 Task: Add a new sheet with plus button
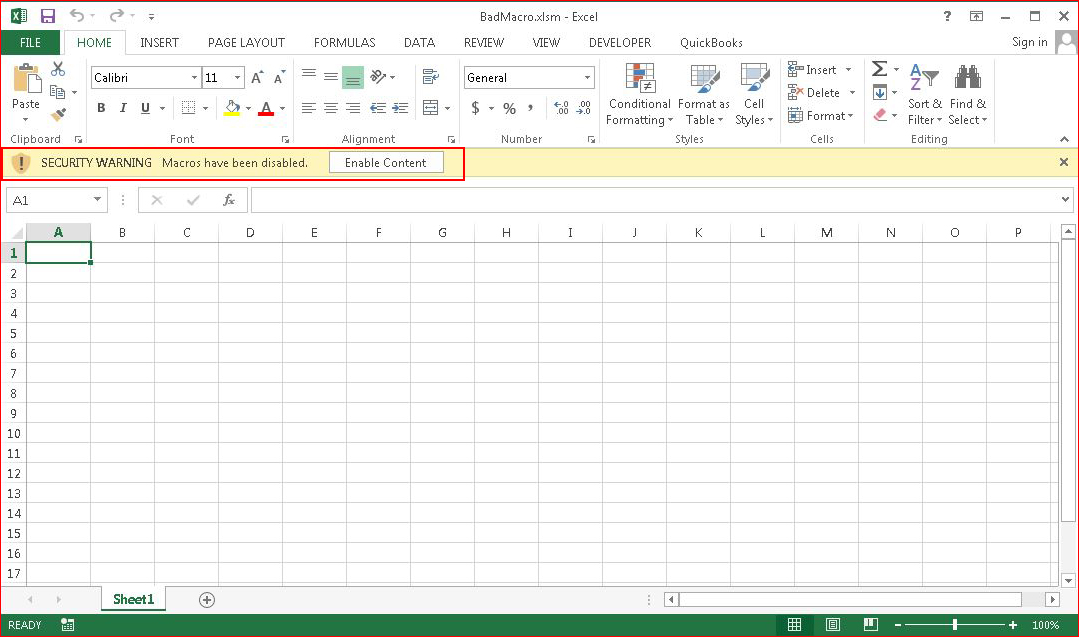[x=206, y=600]
